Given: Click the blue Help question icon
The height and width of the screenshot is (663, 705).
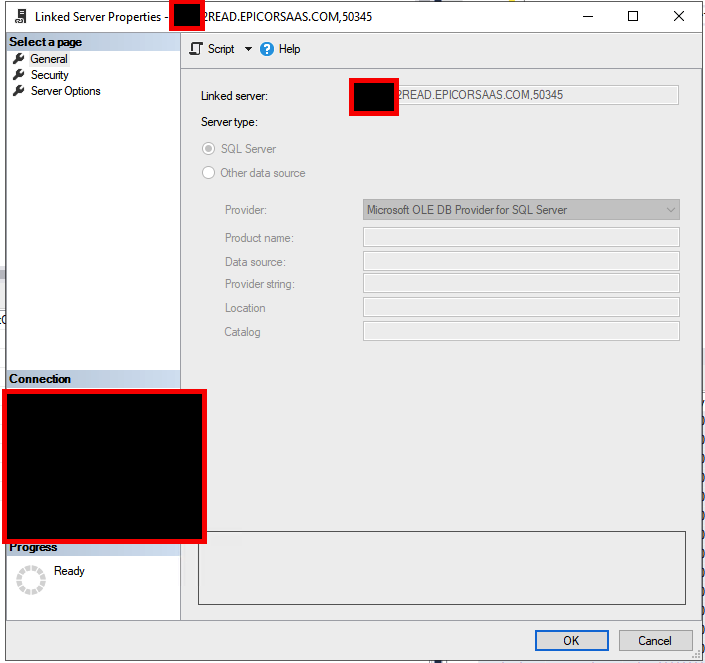Looking at the screenshot, I should click(x=267, y=49).
